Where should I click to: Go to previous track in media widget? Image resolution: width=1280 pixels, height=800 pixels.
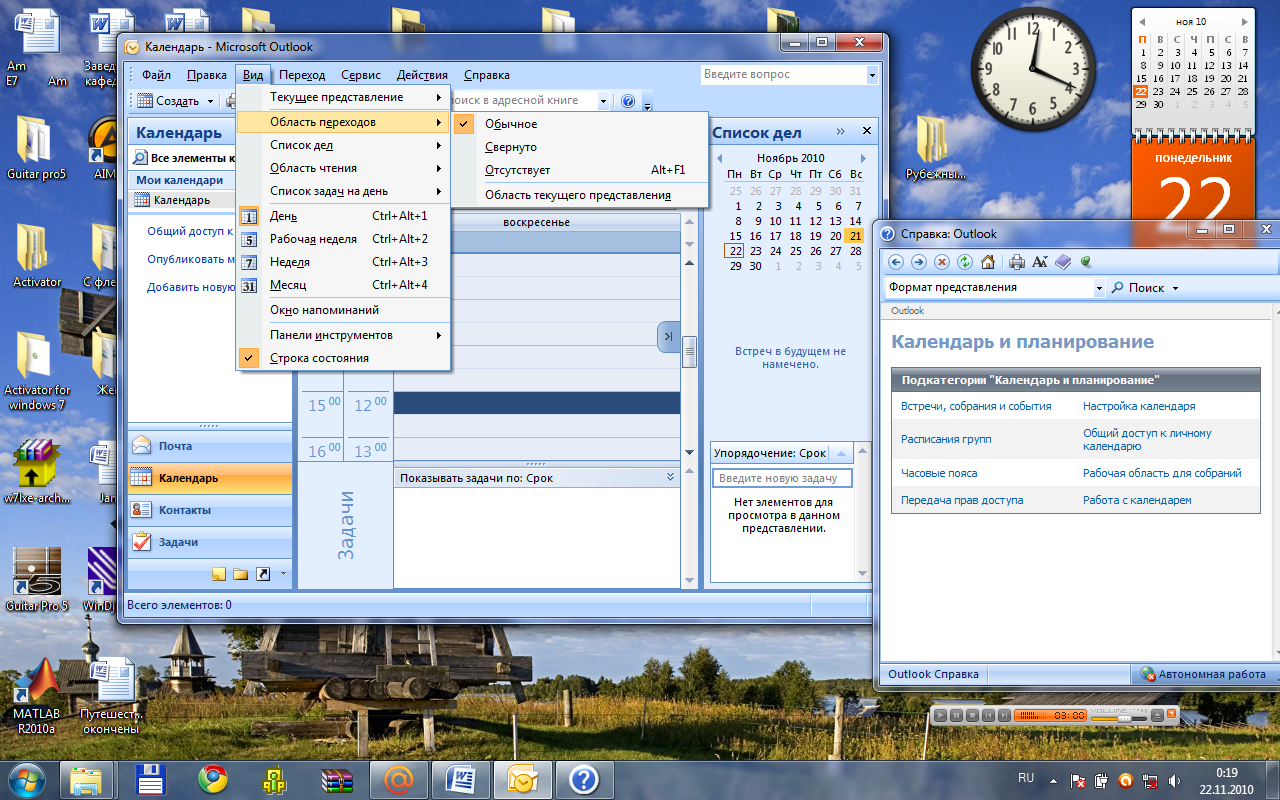point(988,715)
